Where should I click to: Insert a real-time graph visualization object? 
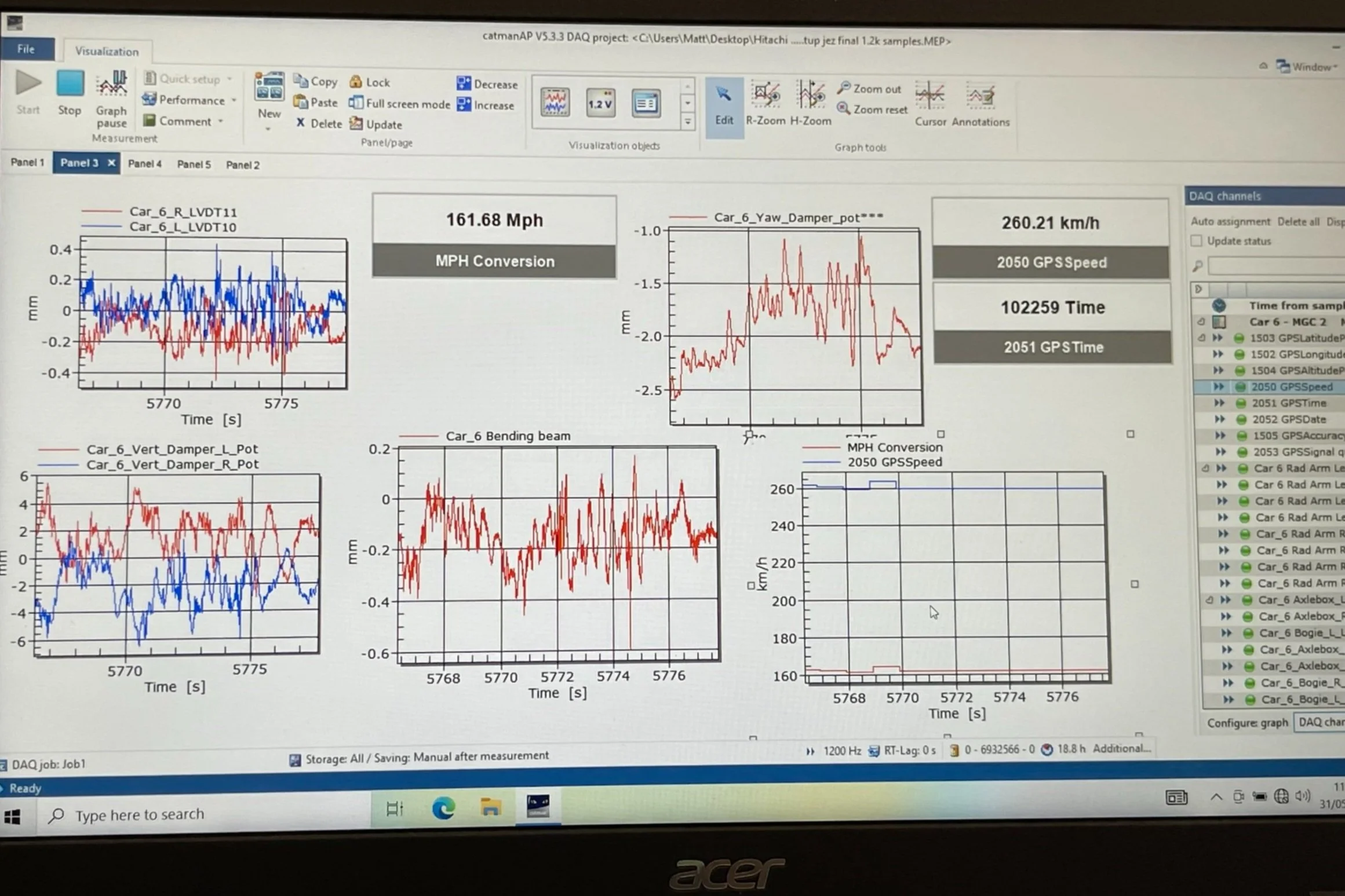click(x=555, y=103)
